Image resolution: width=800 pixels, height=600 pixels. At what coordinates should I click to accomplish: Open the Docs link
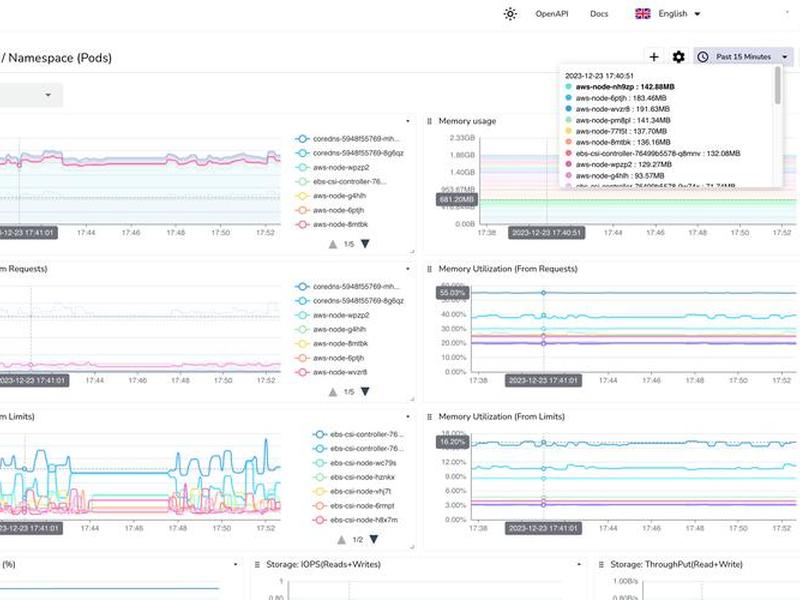pos(599,14)
